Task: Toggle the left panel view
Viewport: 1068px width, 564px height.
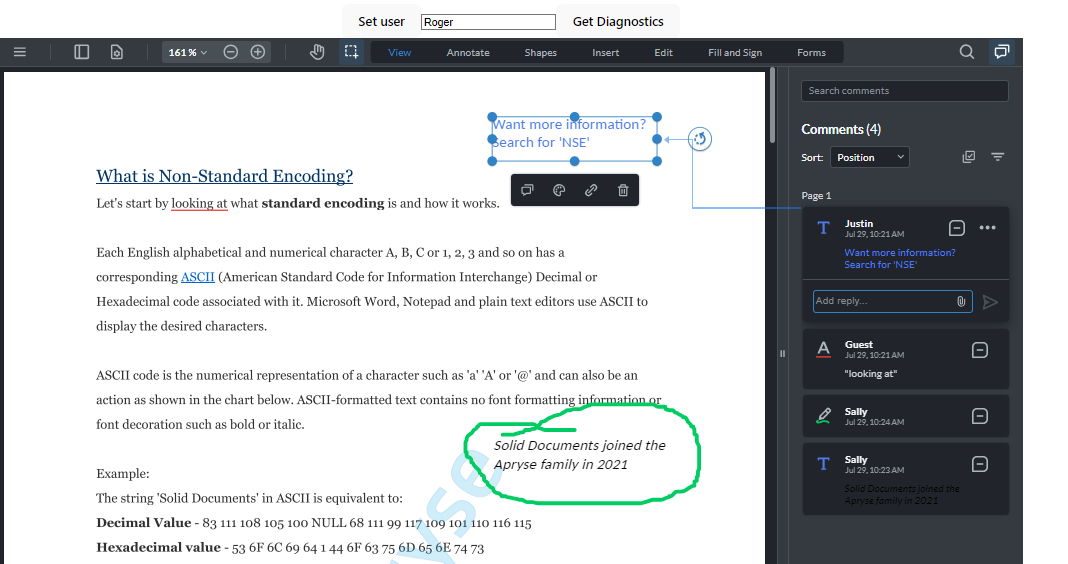Action: pos(82,52)
